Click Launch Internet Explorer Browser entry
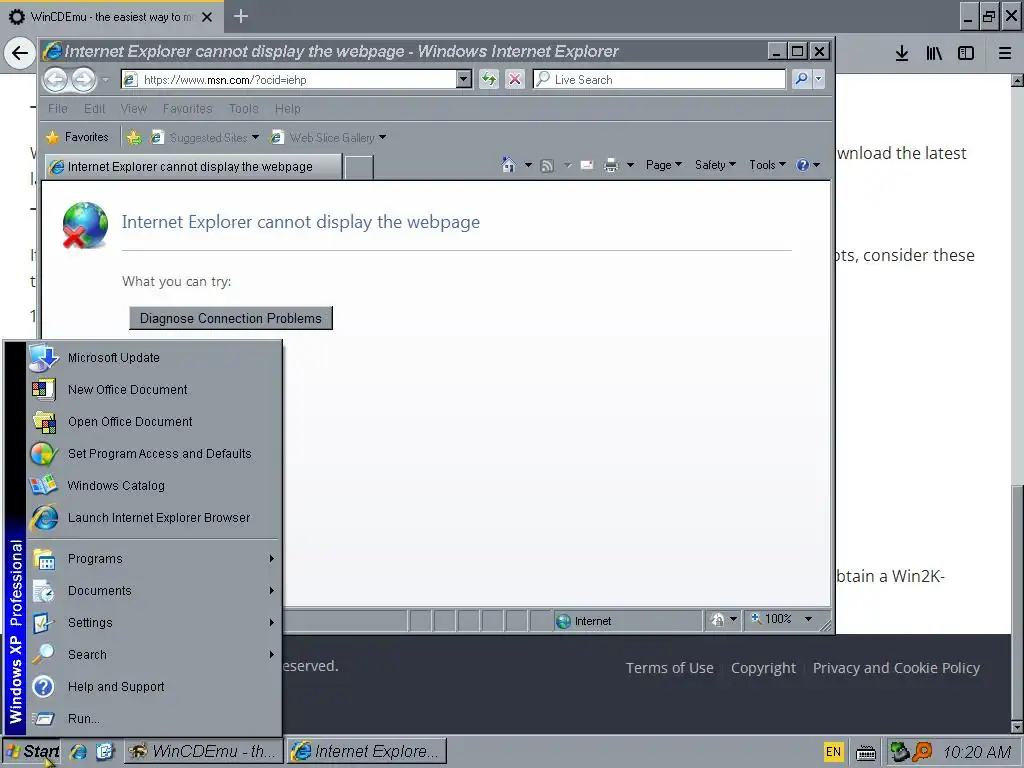 tap(154, 518)
